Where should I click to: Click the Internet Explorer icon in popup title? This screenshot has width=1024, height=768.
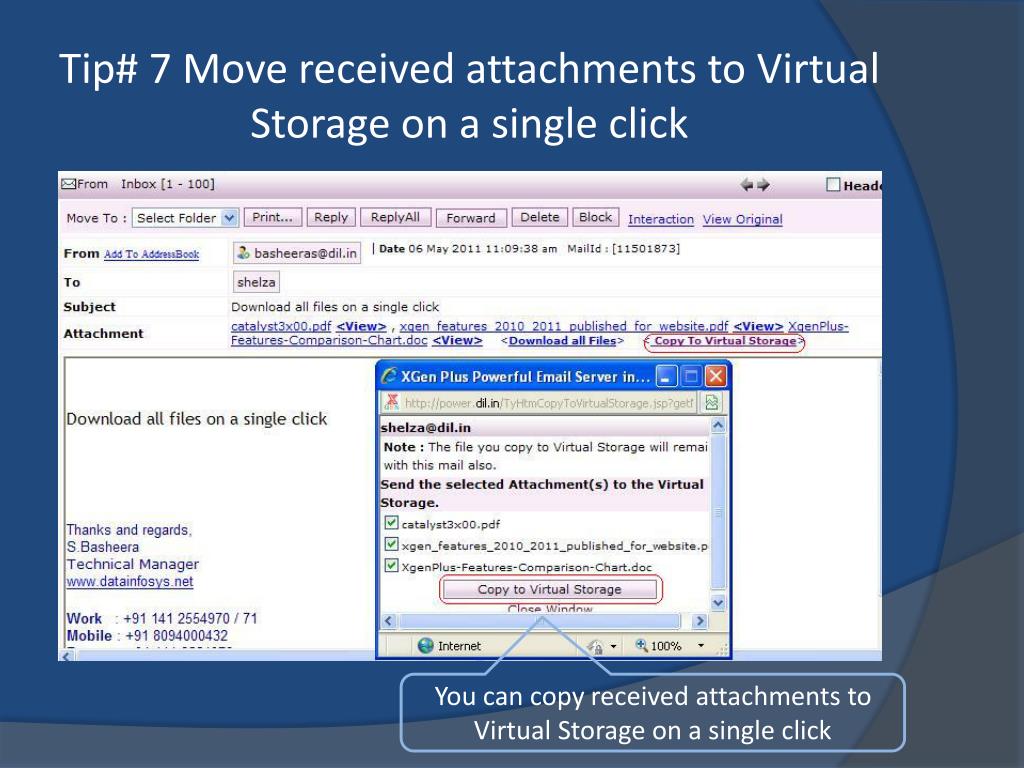click(389, 376)
